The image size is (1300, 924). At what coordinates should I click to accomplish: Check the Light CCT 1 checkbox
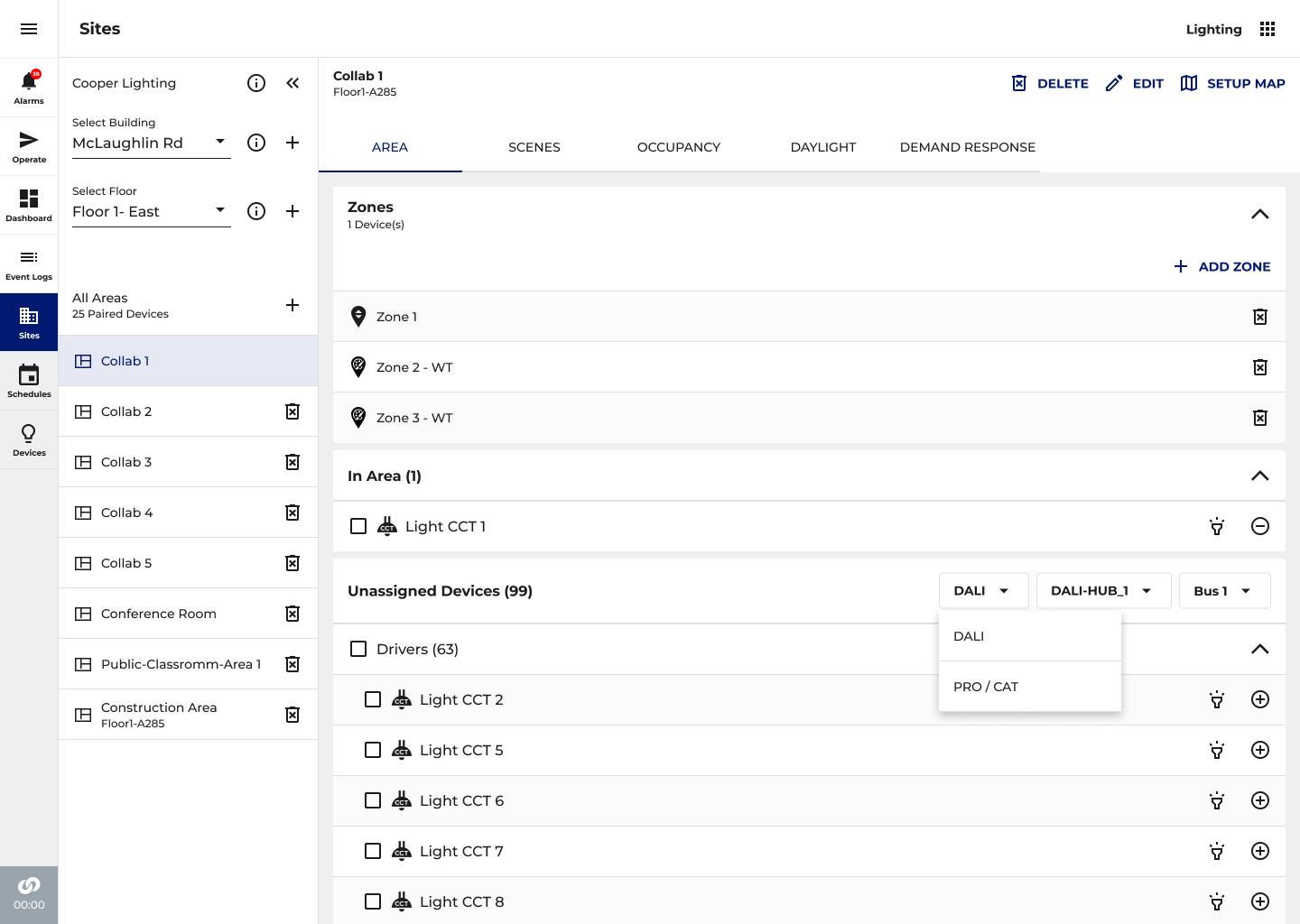point(358,526)
